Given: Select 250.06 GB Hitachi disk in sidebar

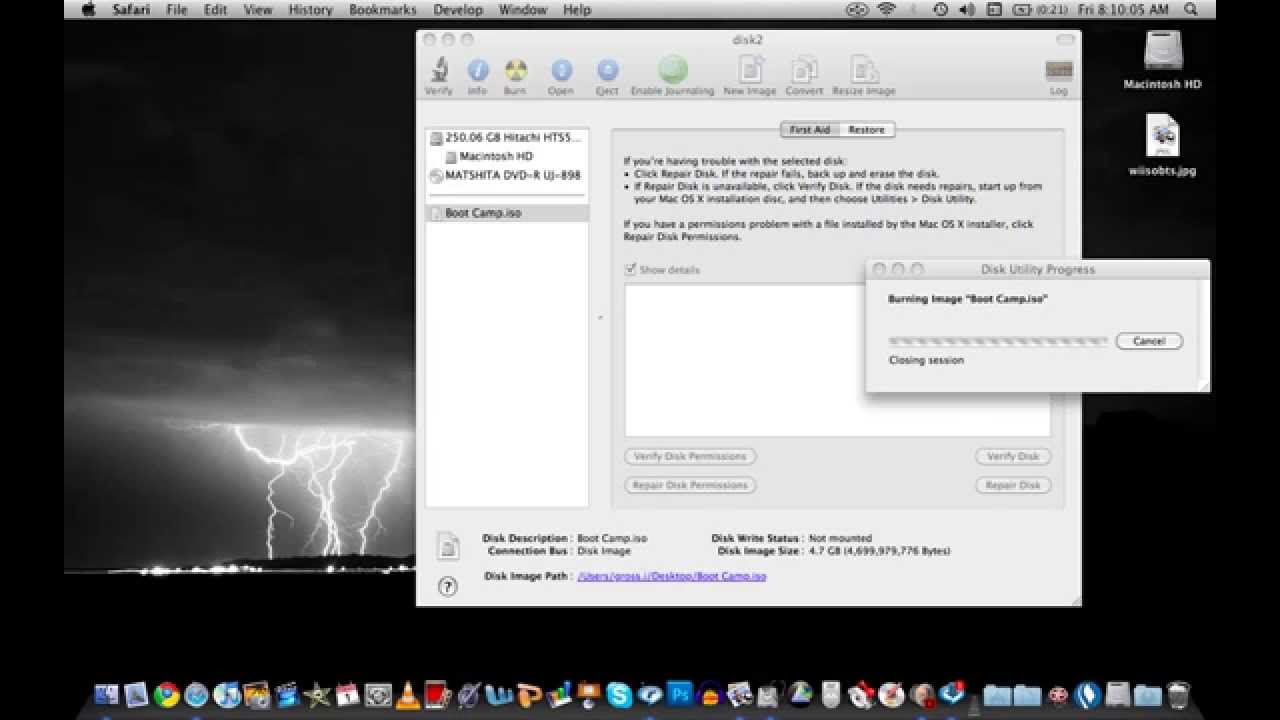Looking at the screenshot, I should (x=507, y=138).
